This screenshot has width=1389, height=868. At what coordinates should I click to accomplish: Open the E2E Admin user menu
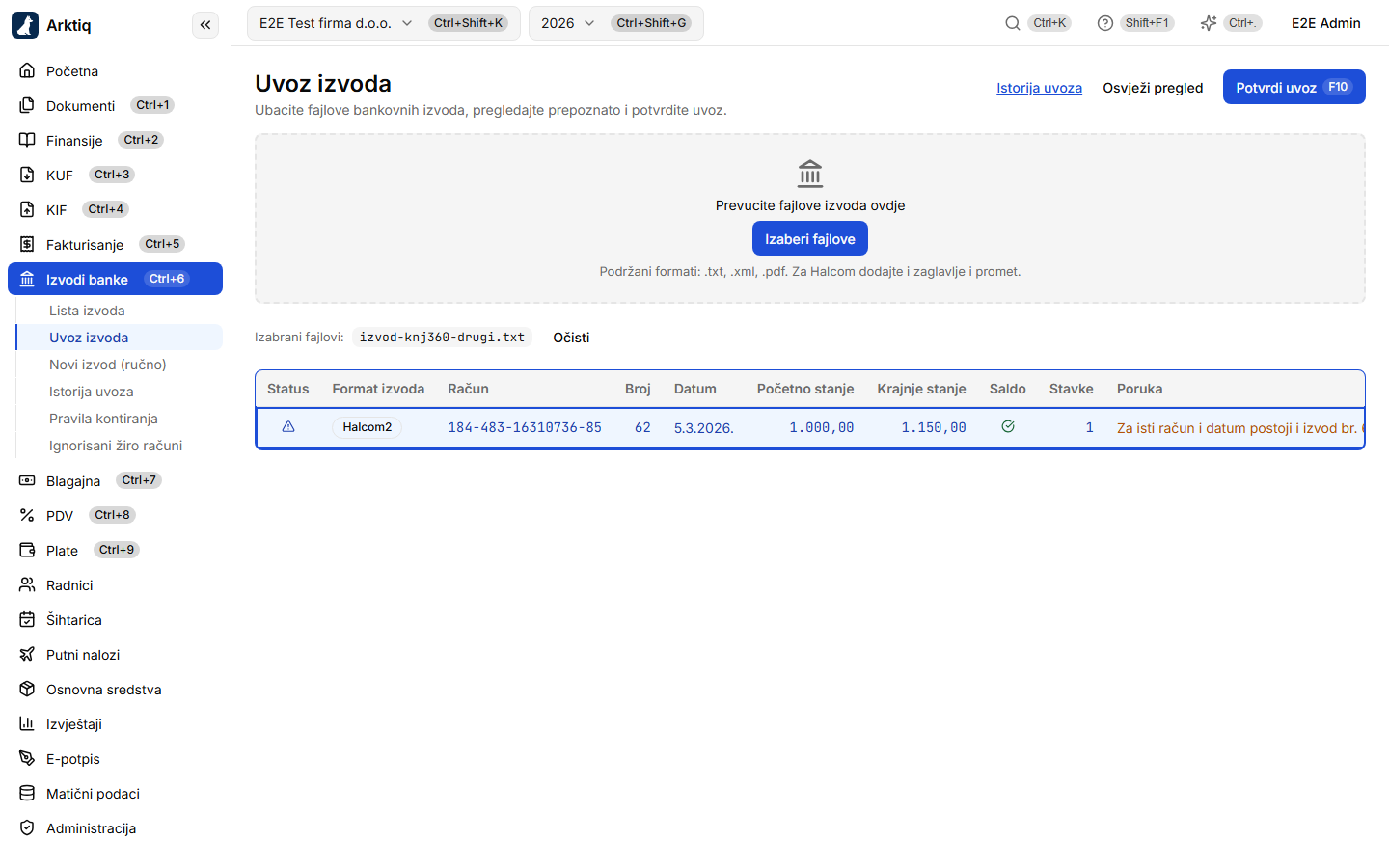coord(1326,23)
